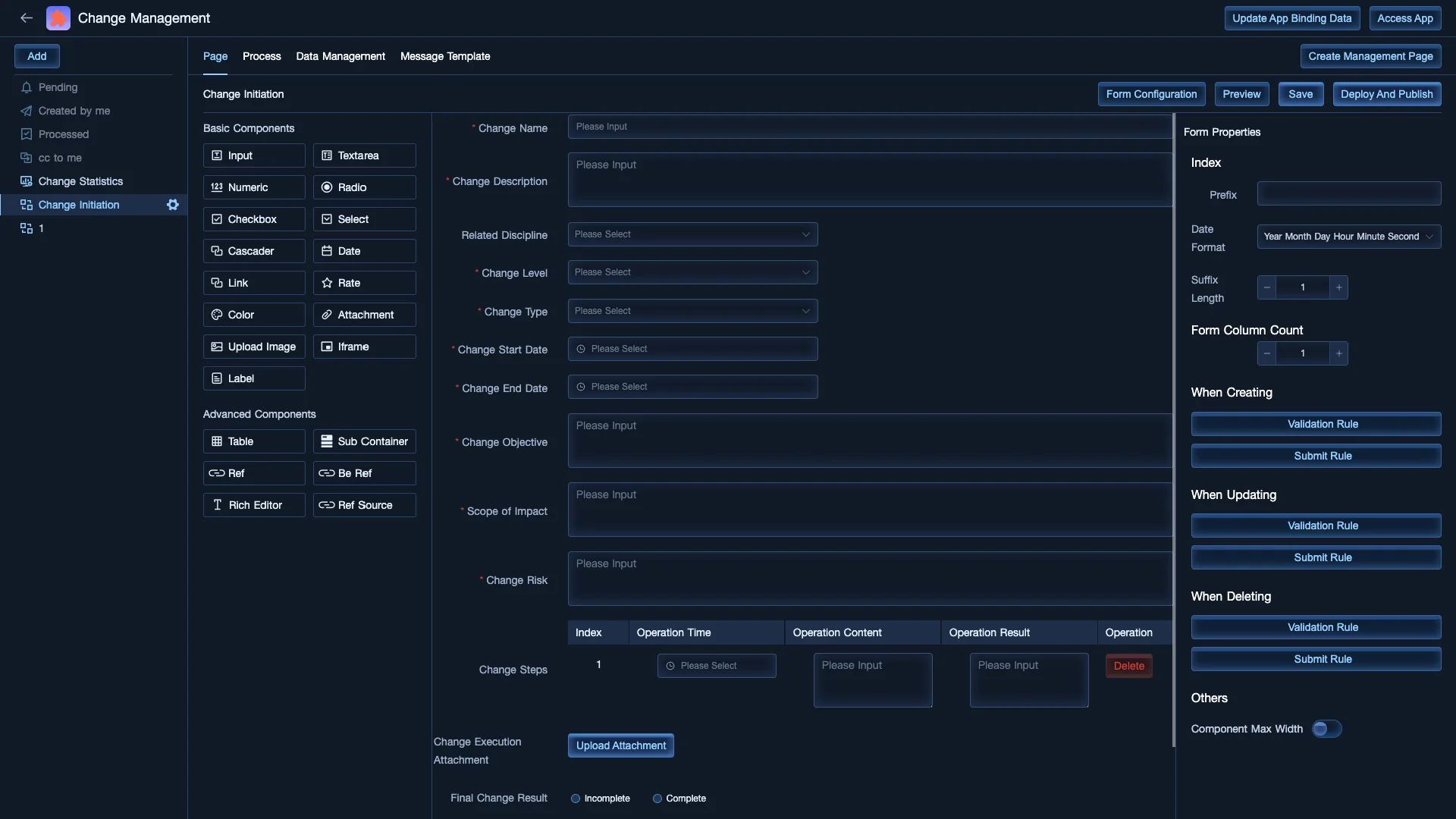Click the Upload Attachment button
Viewport: 1456px width, 819px height.
coord(620,745)
